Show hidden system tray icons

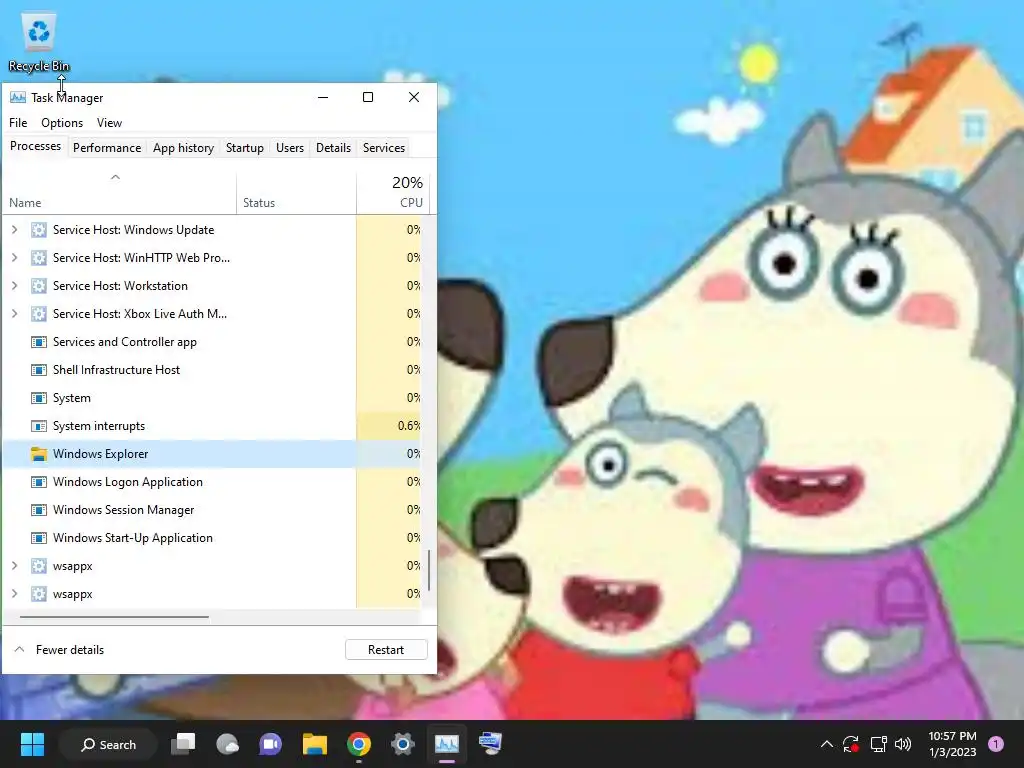pyautogui.click(x=826, y=744)
